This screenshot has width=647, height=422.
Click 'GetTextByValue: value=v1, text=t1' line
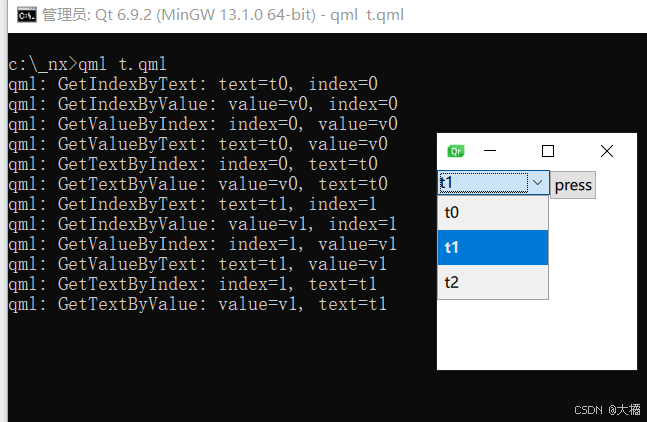[x=198, y=304]
